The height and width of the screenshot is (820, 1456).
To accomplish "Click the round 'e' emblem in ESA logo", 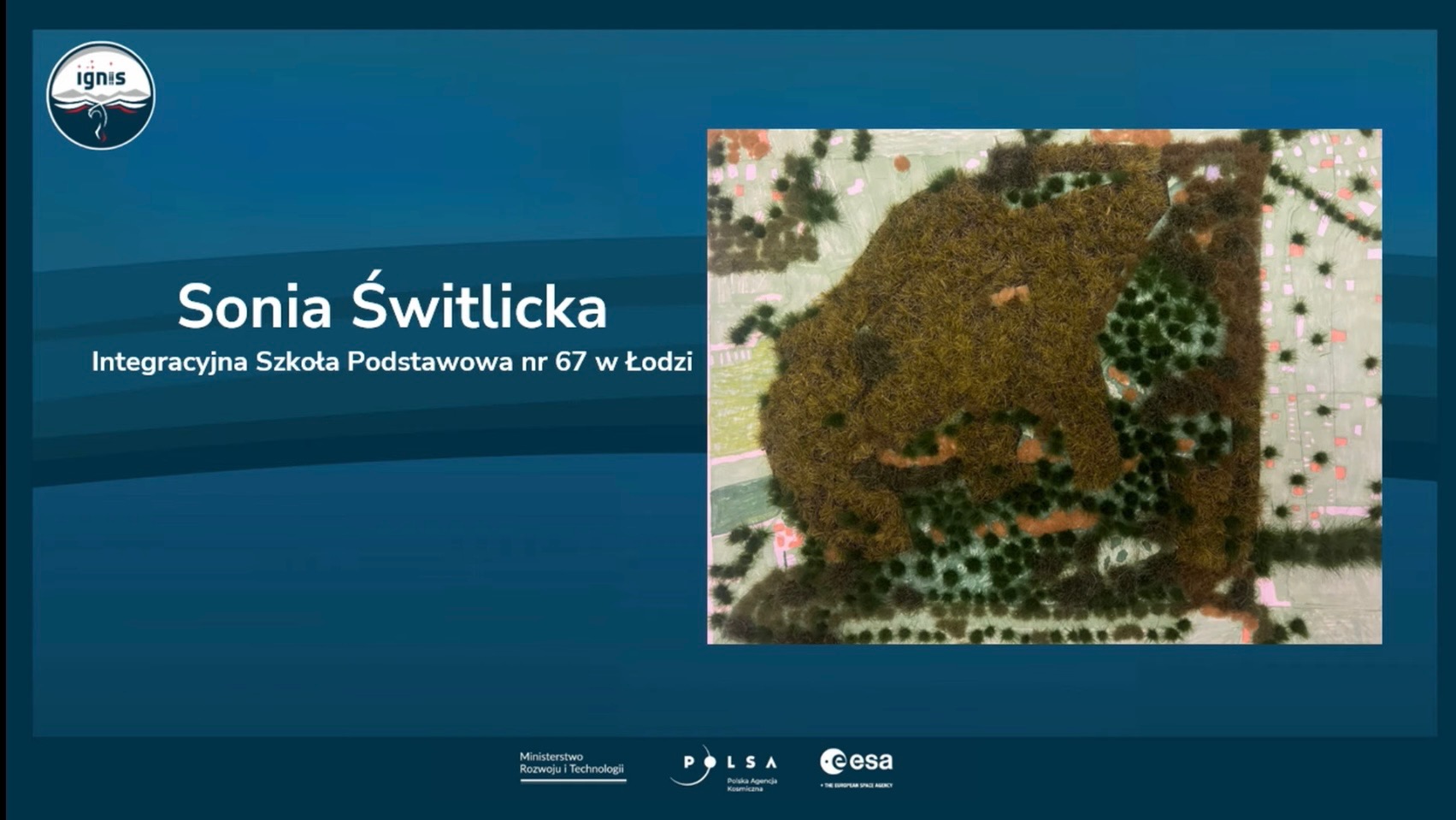I will 833,761.
